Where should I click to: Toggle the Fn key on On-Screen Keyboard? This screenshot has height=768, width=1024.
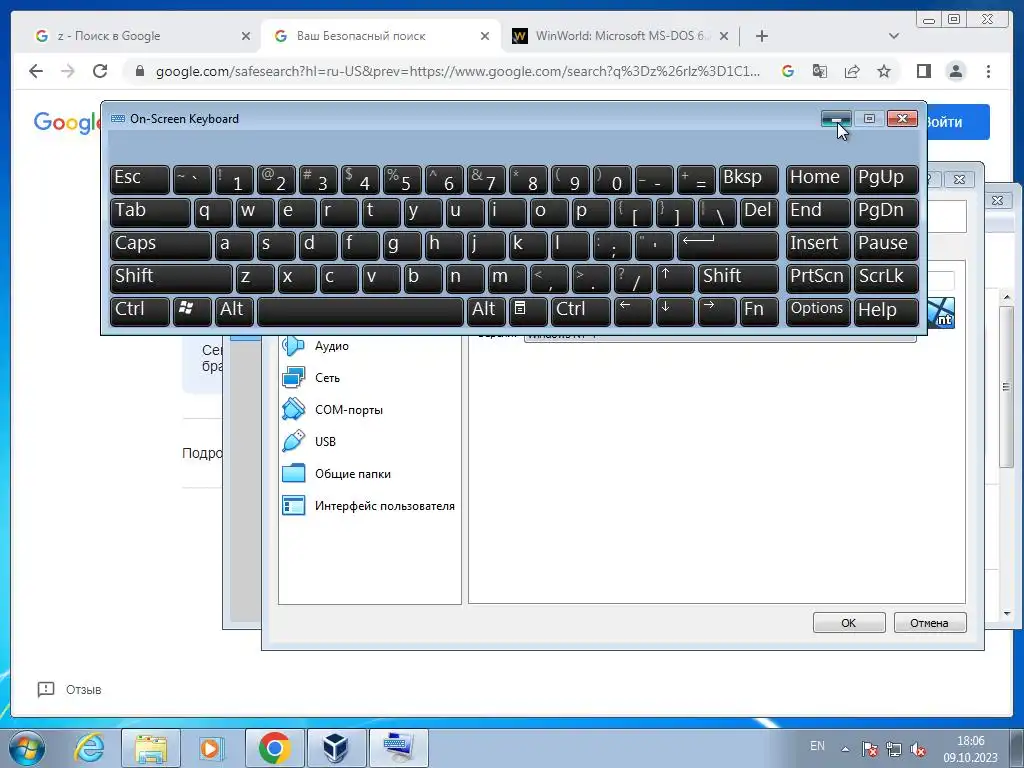coord(759,311)
